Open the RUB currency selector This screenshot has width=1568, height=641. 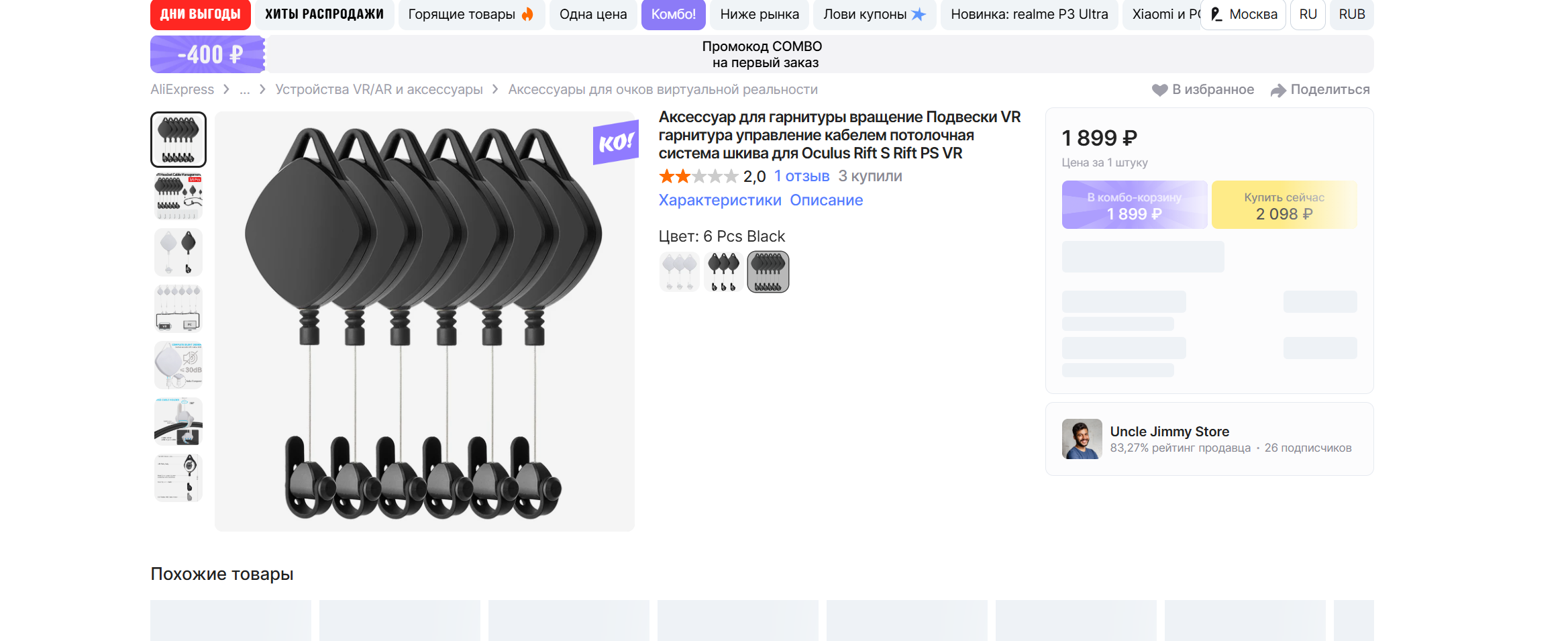(x=1351, y=14)
